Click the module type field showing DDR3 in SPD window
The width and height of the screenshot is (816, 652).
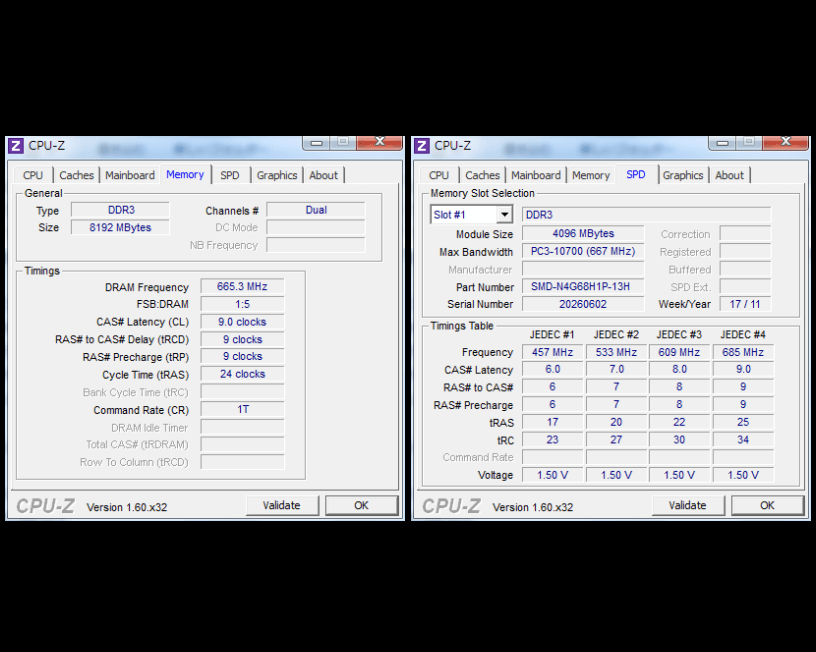[646, 215]
